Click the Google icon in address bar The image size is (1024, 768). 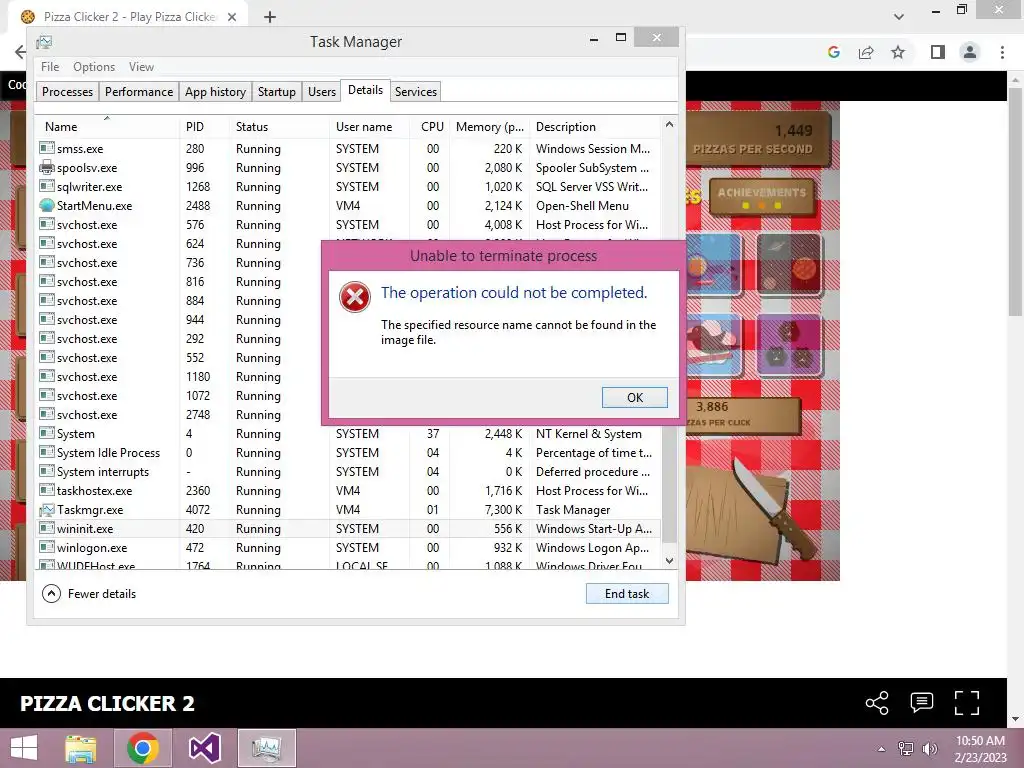[x=833, y=52]
